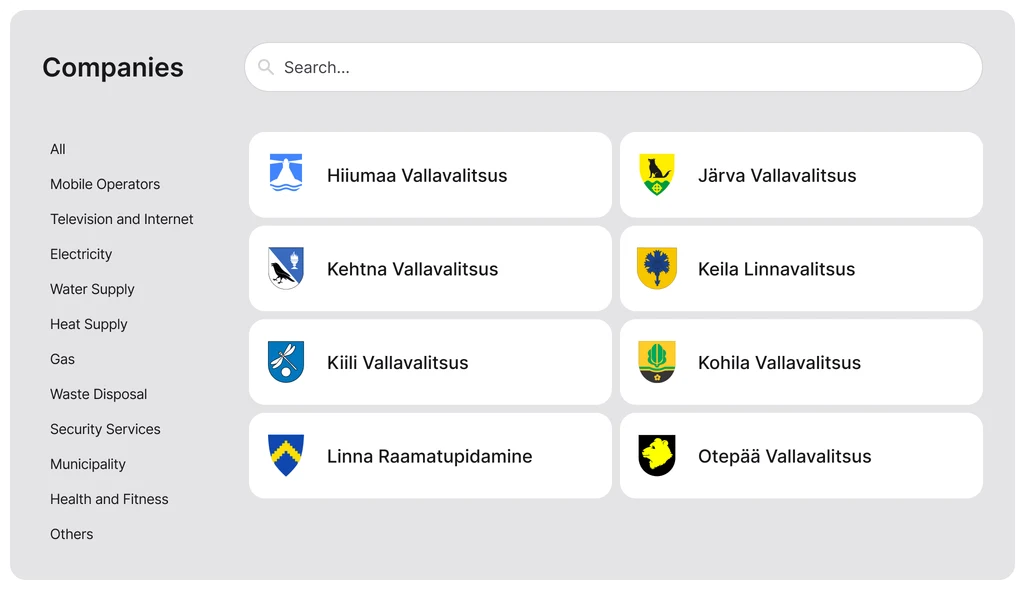The image size is (1025, 590).
Task: Open the Hiiumaa Vallavalitsus company card
Action: coord(430,174)
